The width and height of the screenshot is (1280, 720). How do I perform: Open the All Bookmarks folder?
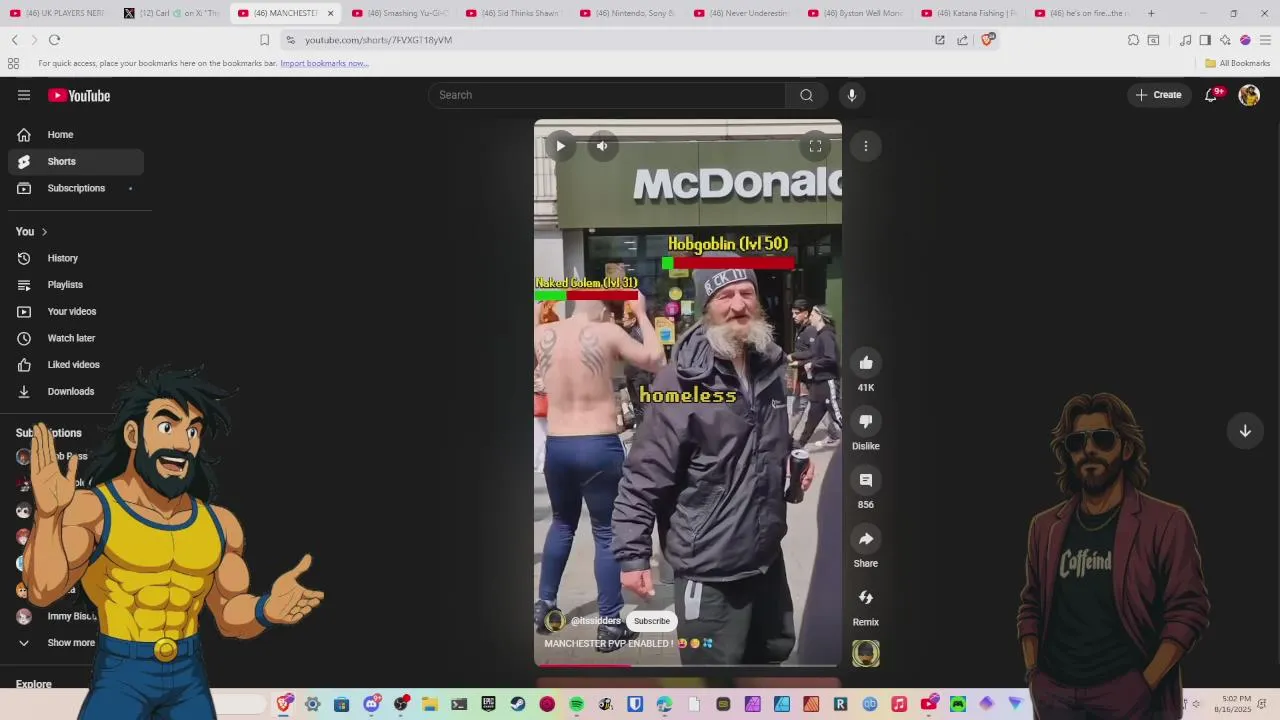[x=1237, y=63]
